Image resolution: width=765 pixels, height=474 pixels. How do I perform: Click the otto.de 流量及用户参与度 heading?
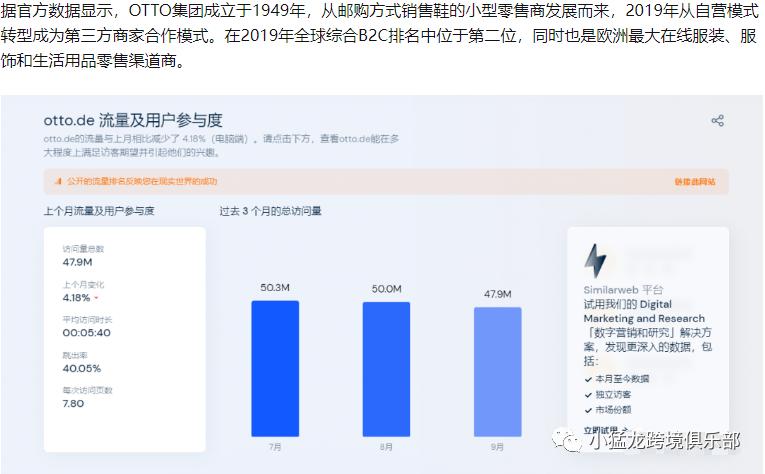pyautogui.click(x=133, y=120)
